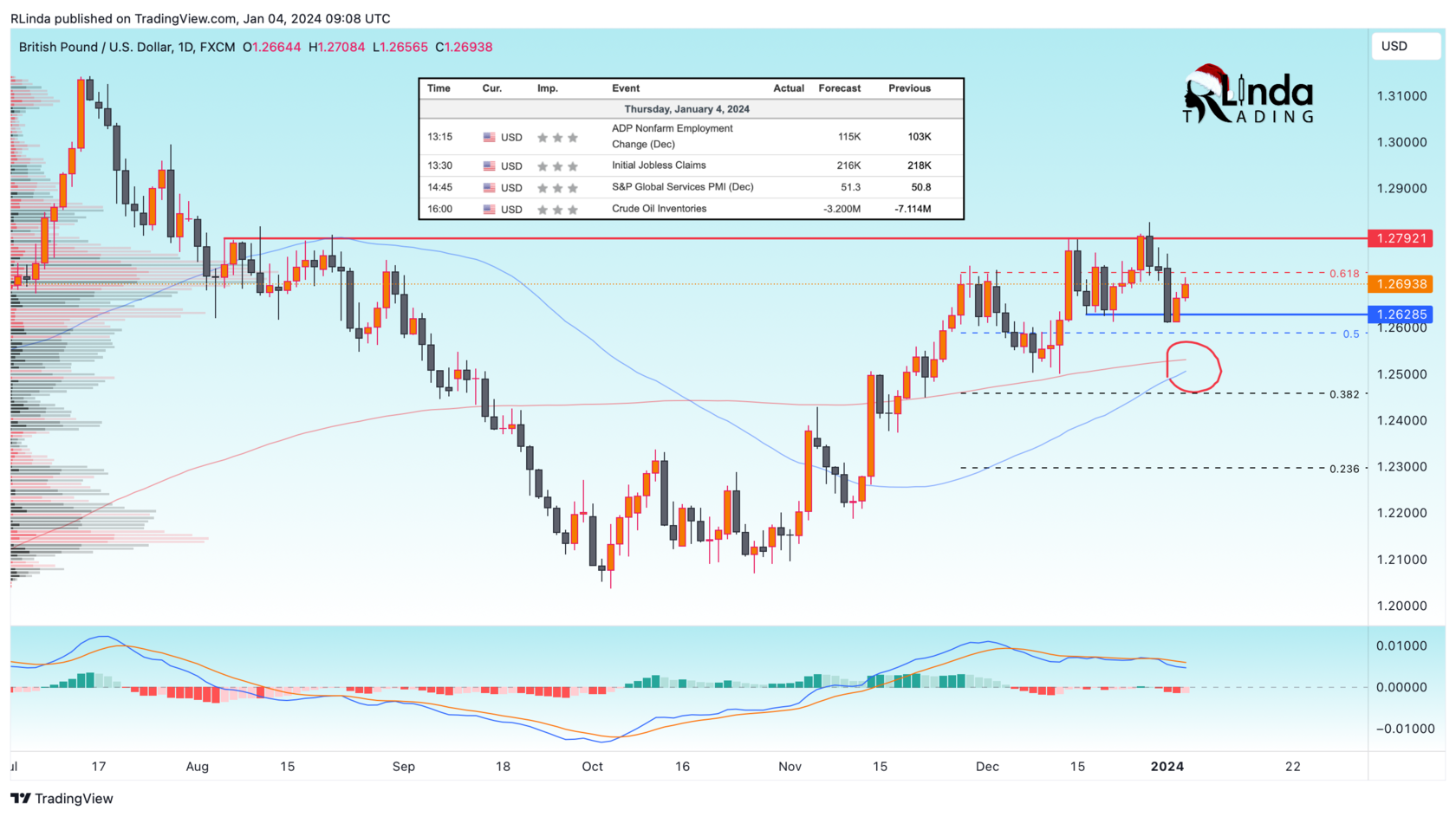Click the Event column header
This screenshot has width=1456, height=817.
point(626,88)
